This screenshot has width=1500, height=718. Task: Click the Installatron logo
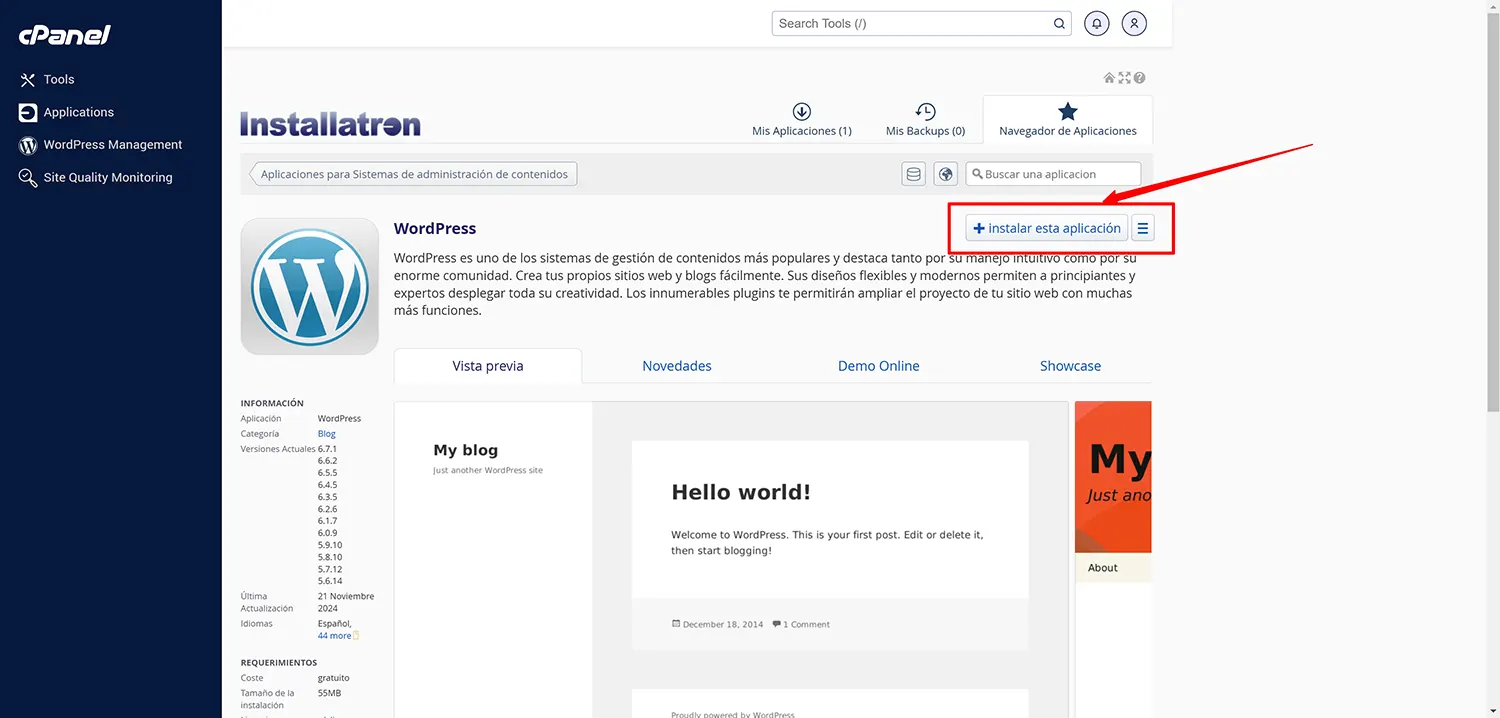pyautogui.click(x=330, y=124)
